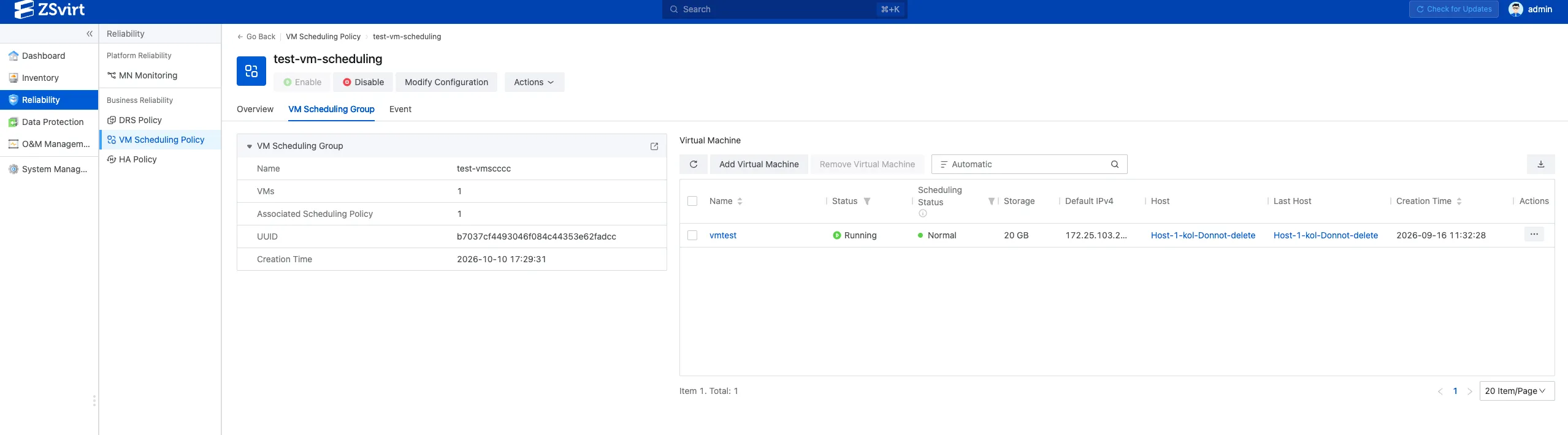Click the Enable button

pyautogui.click(x=302, y=82)
